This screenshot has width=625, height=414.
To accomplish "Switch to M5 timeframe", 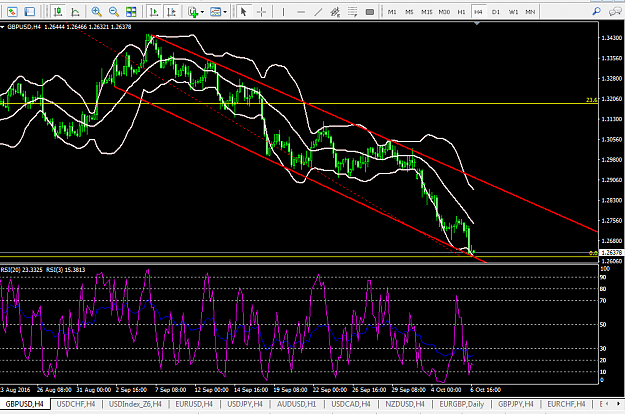I will (409, 12).
